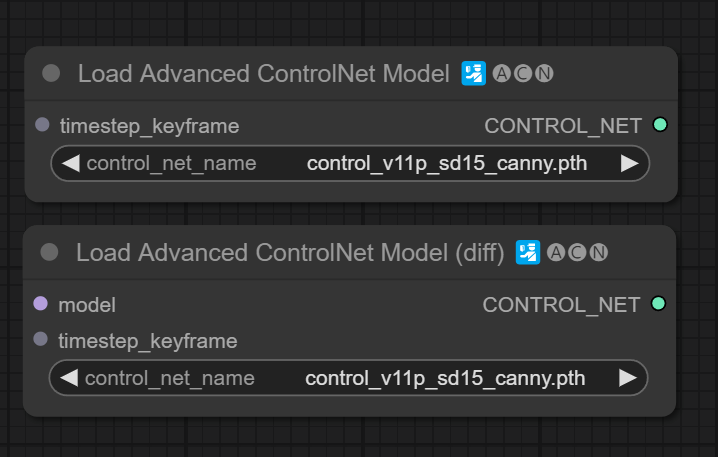Viewport: 718px width, 457px height.
Task: Select next control_net_name on the non-diff node
Action: tap(629, 163)
